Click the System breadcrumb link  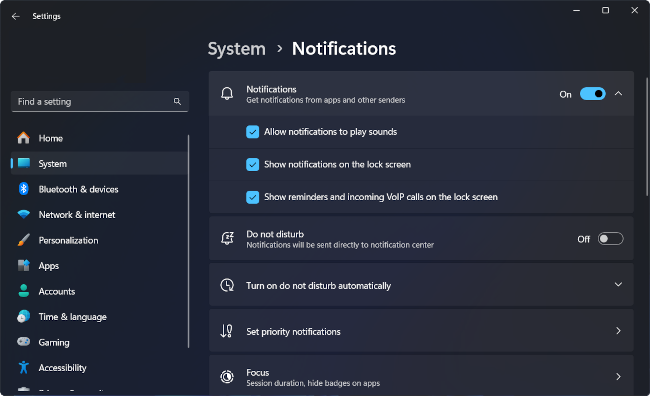[x=237, y=49]
